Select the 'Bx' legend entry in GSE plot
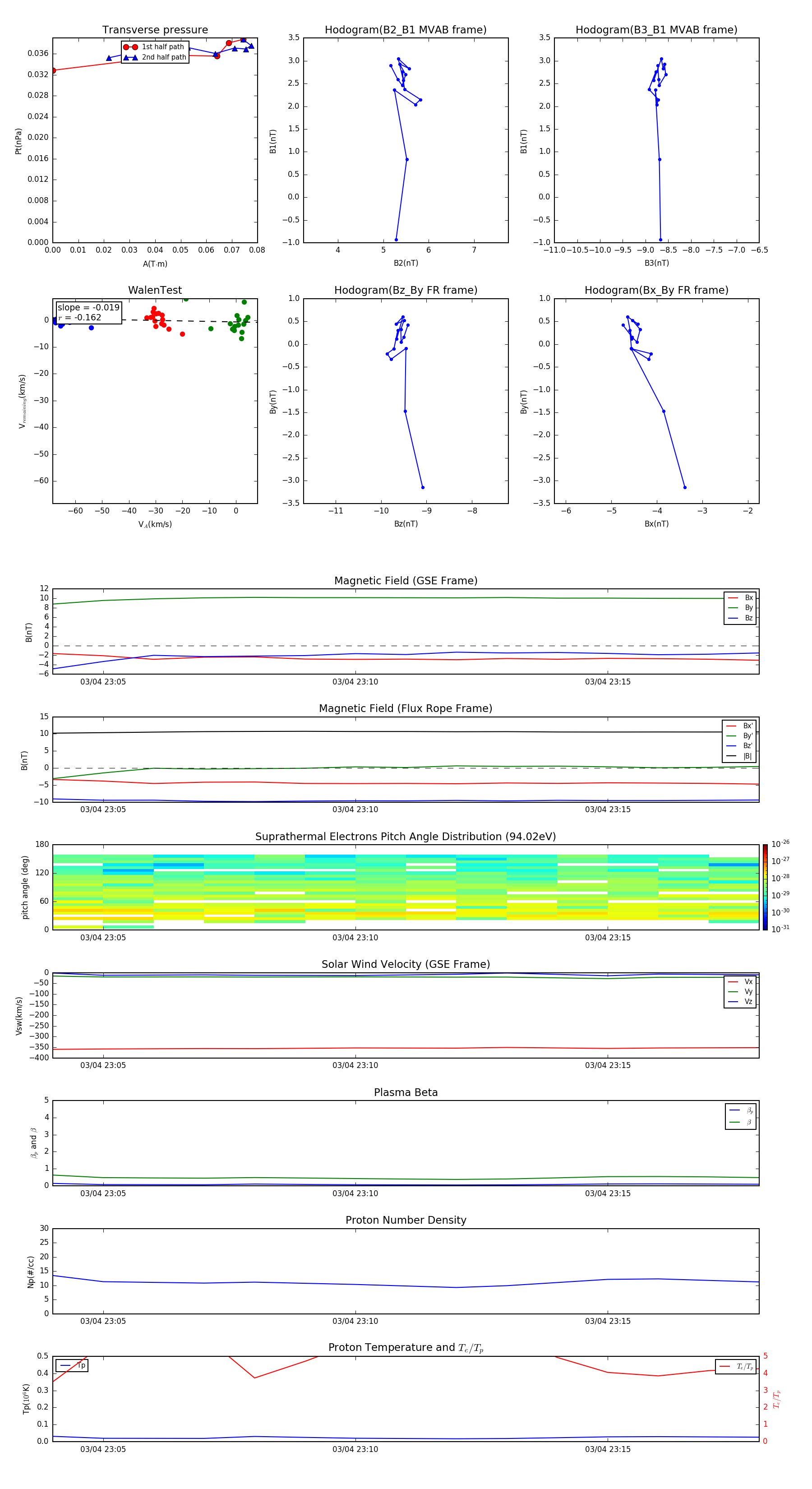812x1489 pixels. (740, 598)
